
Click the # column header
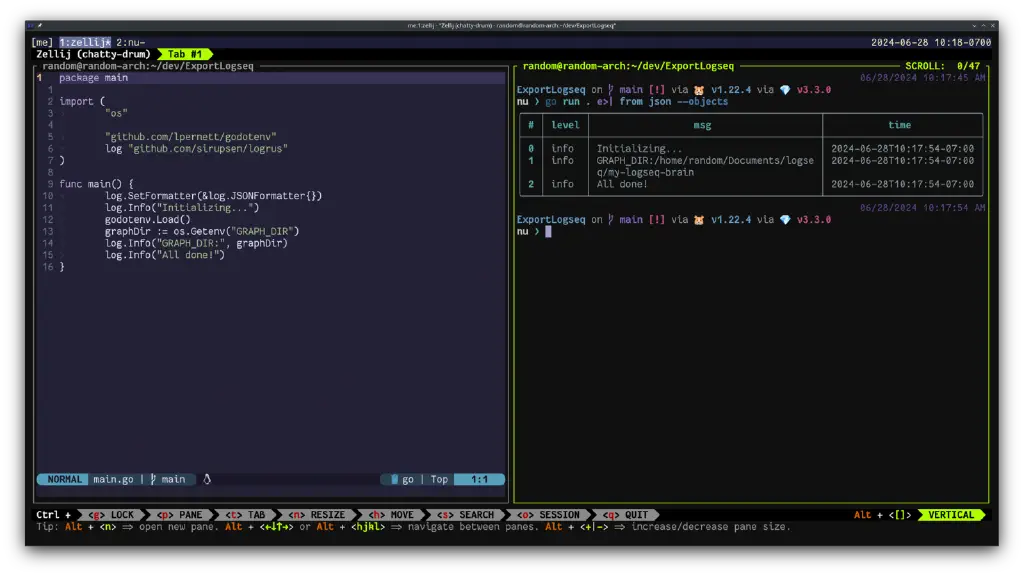click(x=531, y=125)
